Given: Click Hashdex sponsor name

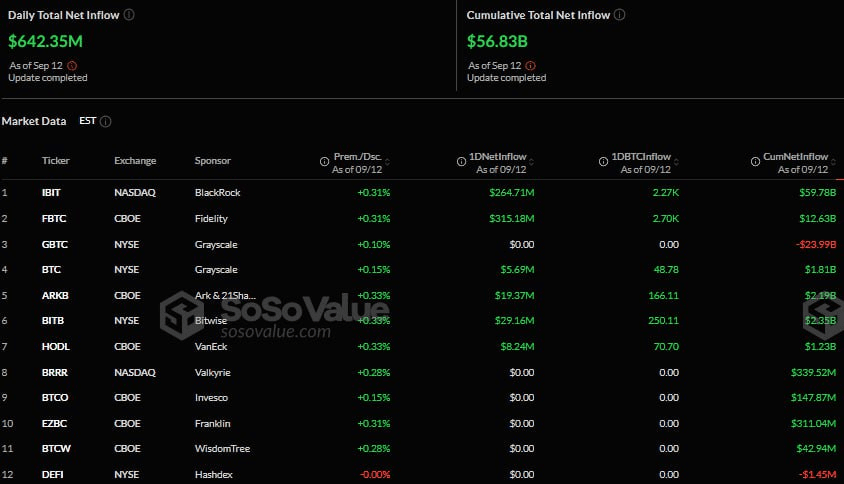Looking at the screenshot, I should click(214, 475).
